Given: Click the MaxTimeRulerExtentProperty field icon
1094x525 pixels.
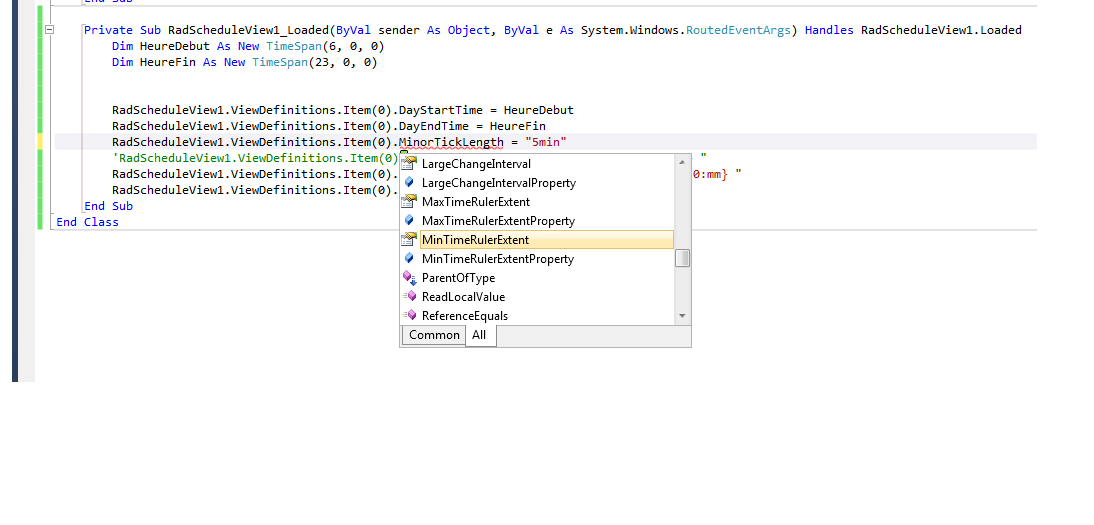Looking at the screenshot, I should [x=410, y=221].
